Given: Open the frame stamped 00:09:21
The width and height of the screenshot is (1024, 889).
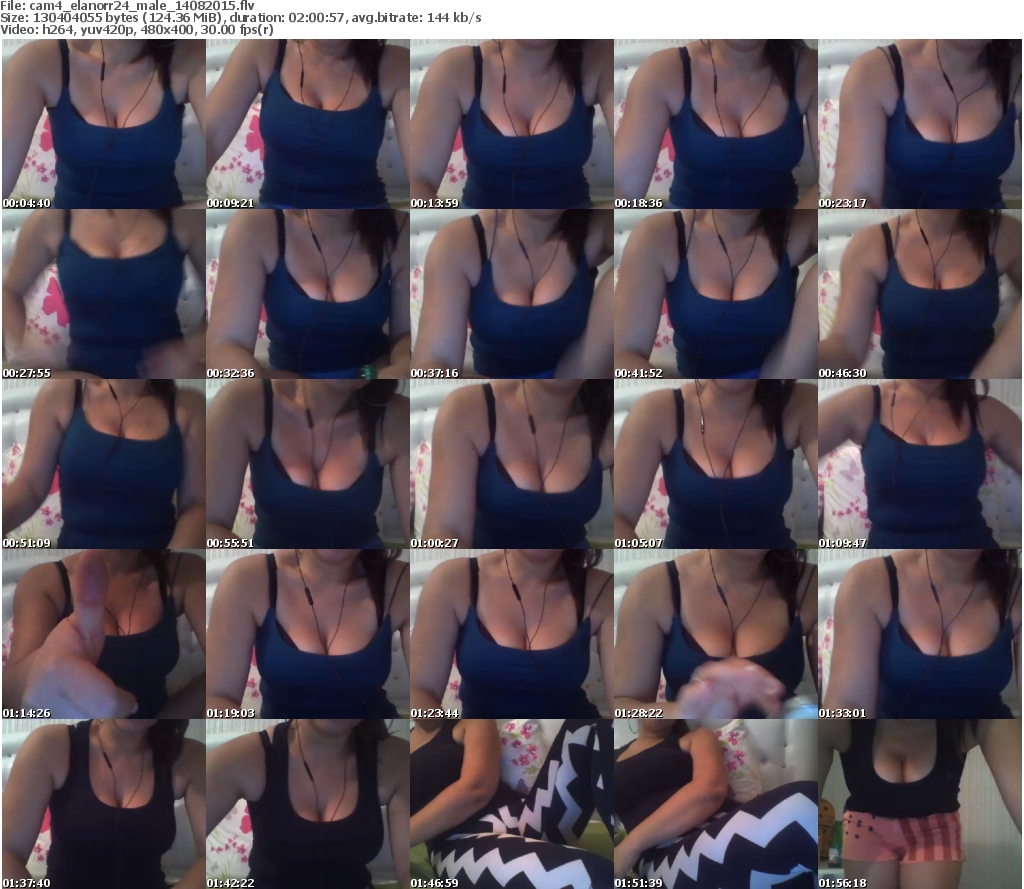Looking at the screenshot, I should click(308, 124).
